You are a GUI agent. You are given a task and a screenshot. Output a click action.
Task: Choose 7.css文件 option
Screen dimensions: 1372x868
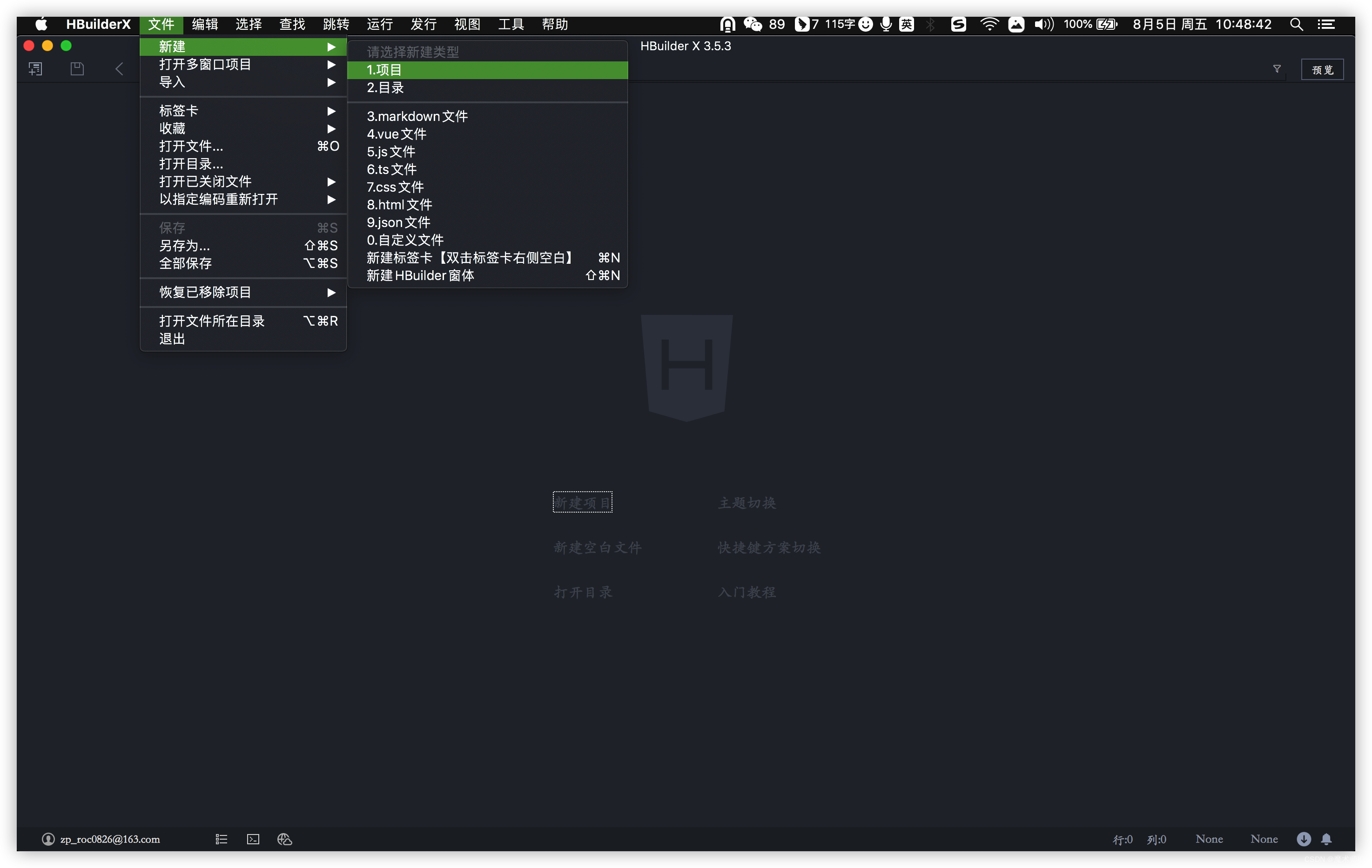(x=488, y=187)
